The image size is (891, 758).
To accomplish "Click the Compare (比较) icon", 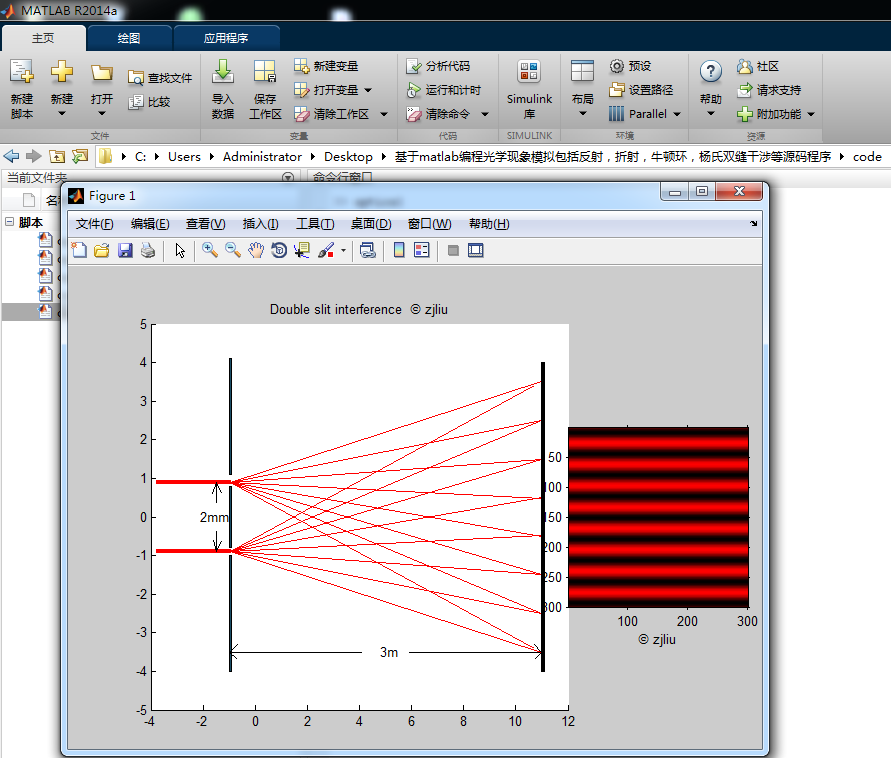I will [136, 102].
